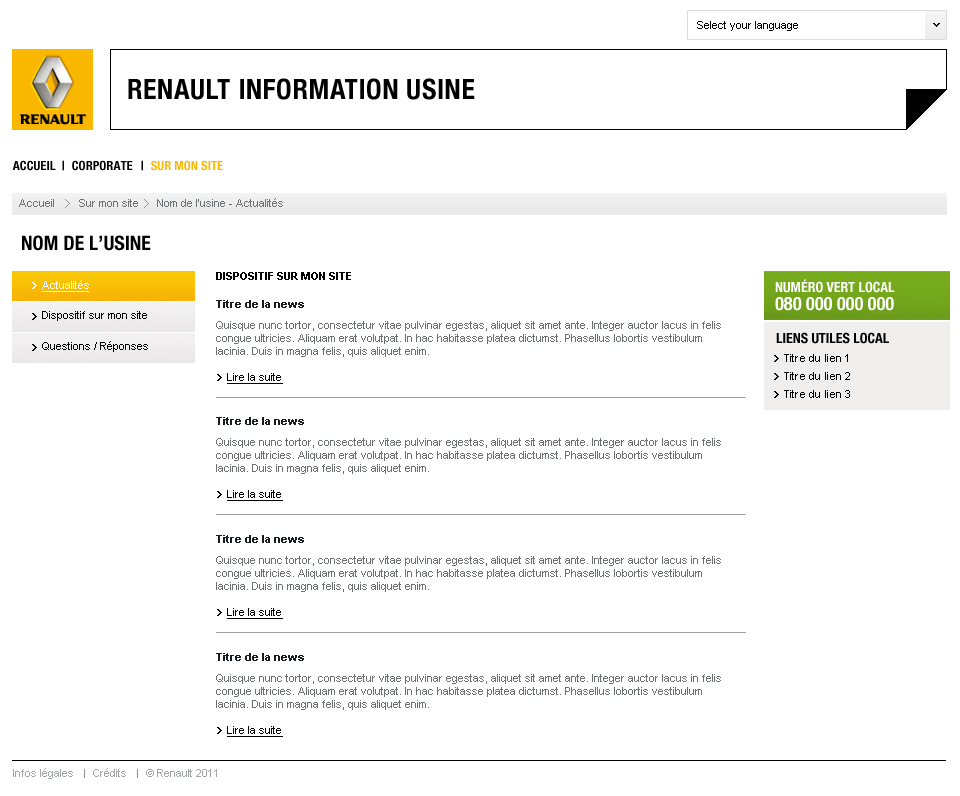Click the Renault logo
Image resolution: width=960 pixels, height=796 pixels.
[x=53, y=89]
